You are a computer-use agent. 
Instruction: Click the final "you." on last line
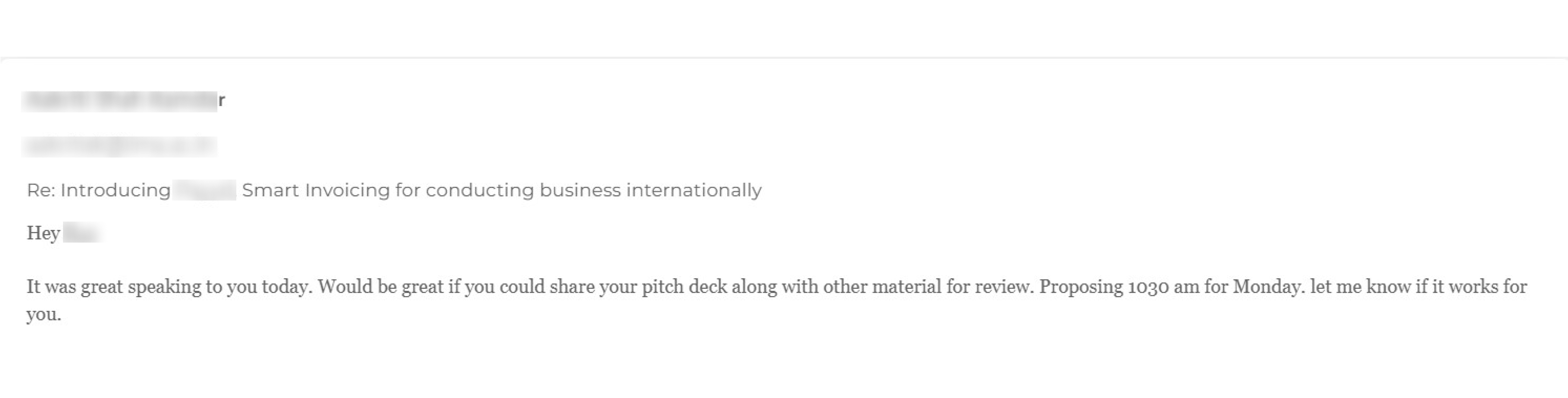point(43,314)
